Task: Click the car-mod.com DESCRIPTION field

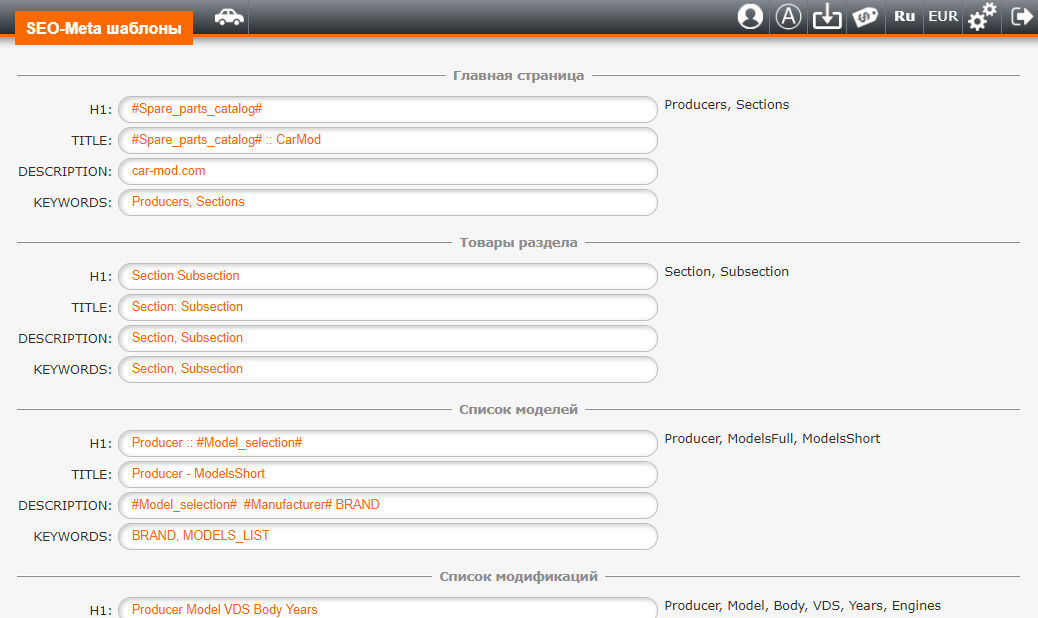Action: (x=388, y=171)
